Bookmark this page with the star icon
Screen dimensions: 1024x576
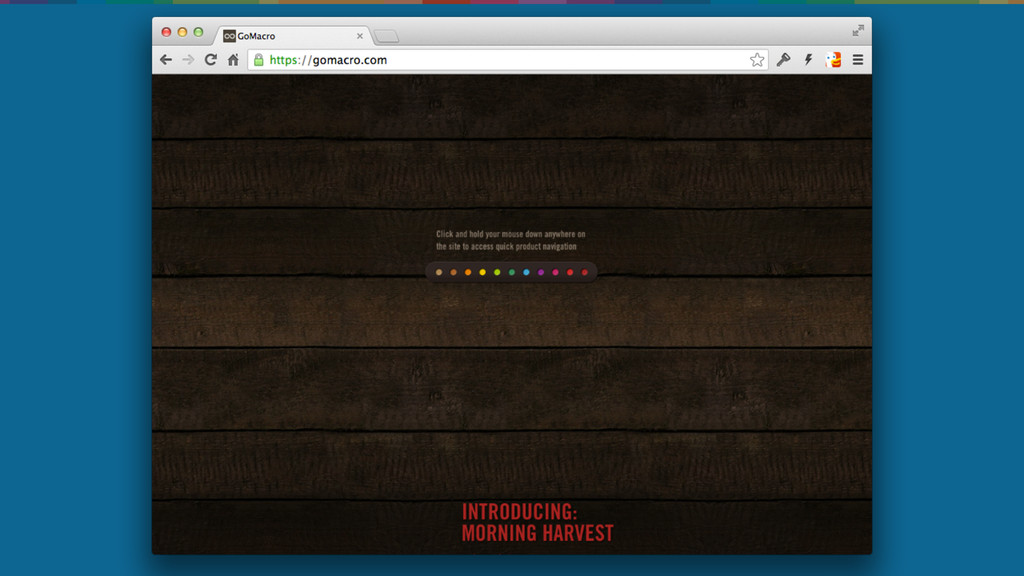click(757, 59)
